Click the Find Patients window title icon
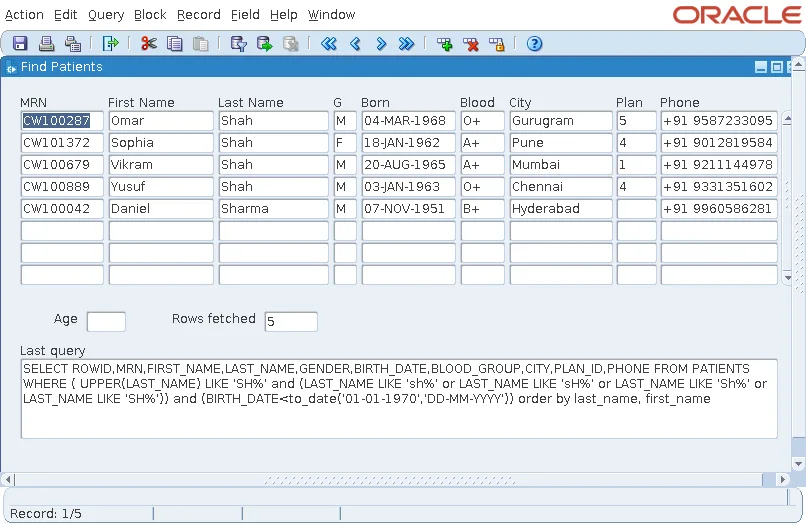The height and width of the screenshot is (529, 806). tap(11, 67)
